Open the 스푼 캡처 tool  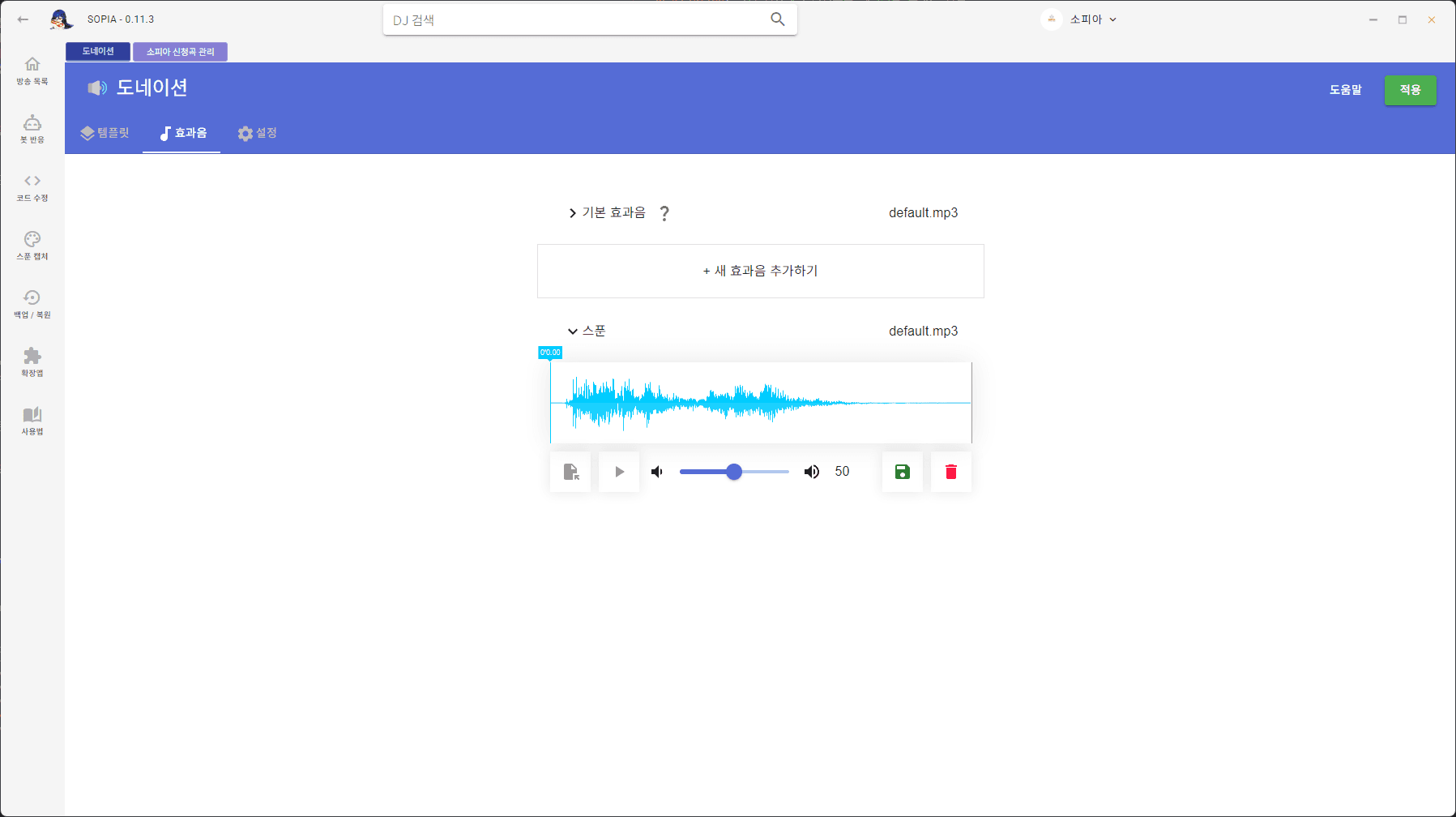click(32, 245)
